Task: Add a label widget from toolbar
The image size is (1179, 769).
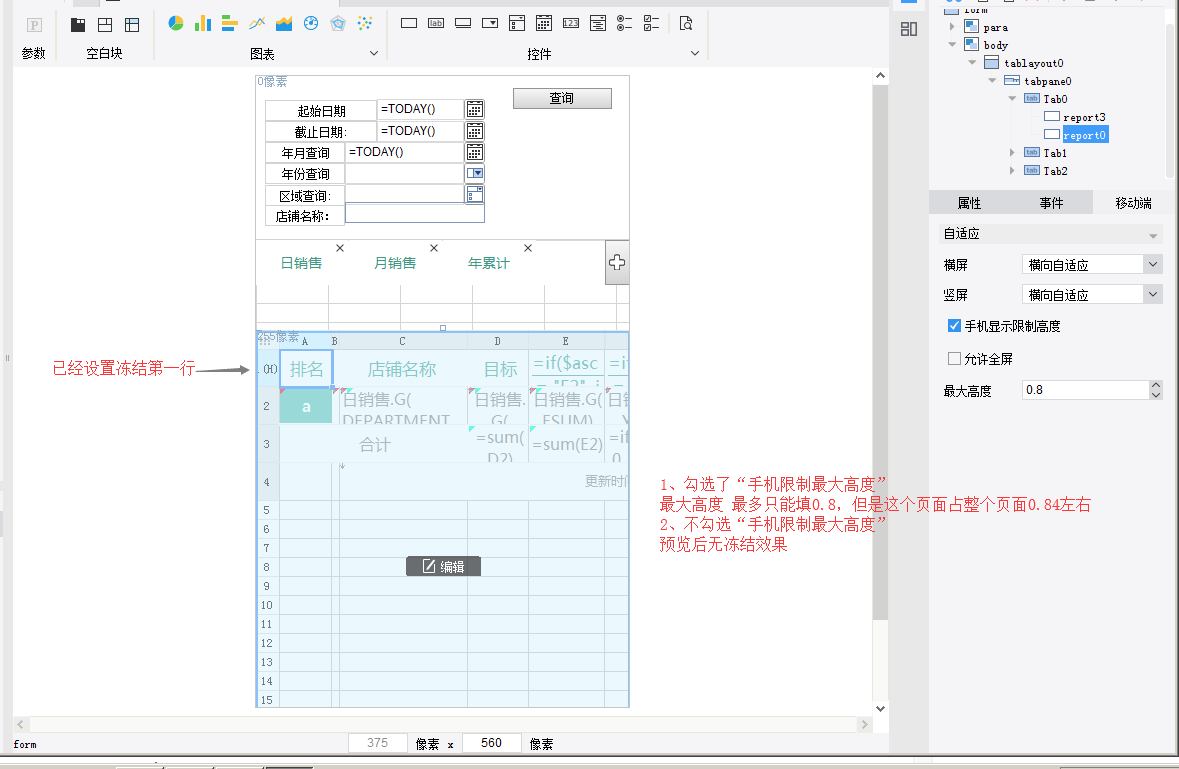Action: 436,23
